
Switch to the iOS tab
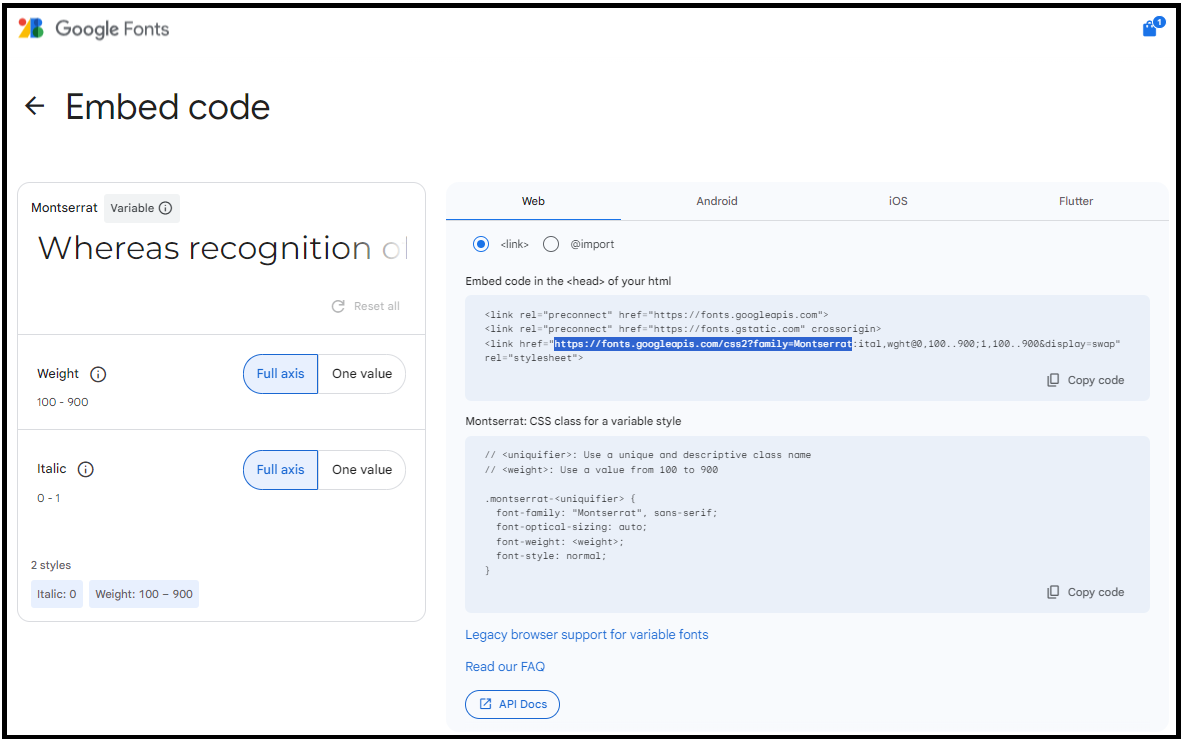coord(898,201)
